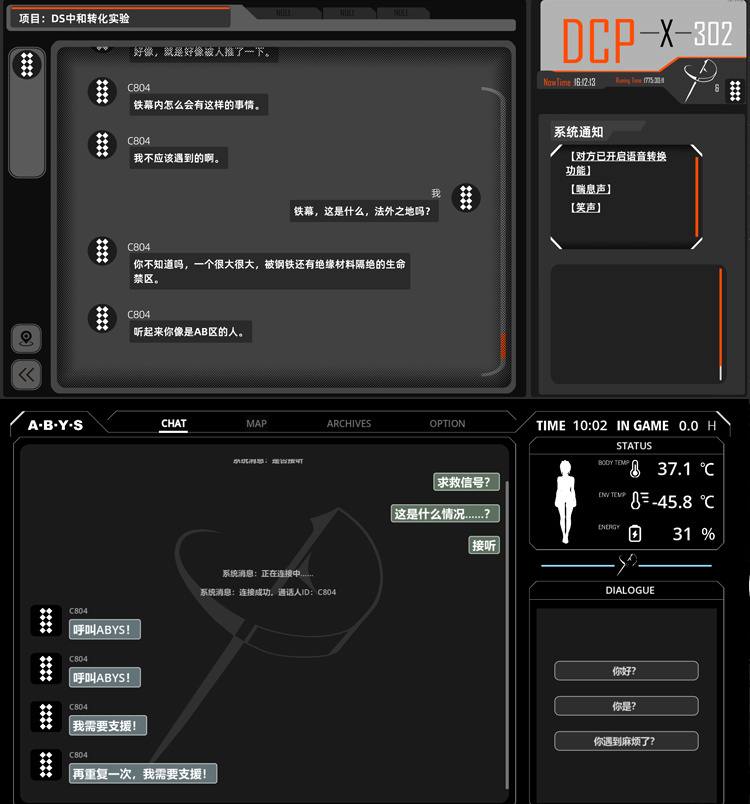Click the dotted avatar icon atop left sidebar
The width and height of the screenshot is (750, 804).
(27, 65)
